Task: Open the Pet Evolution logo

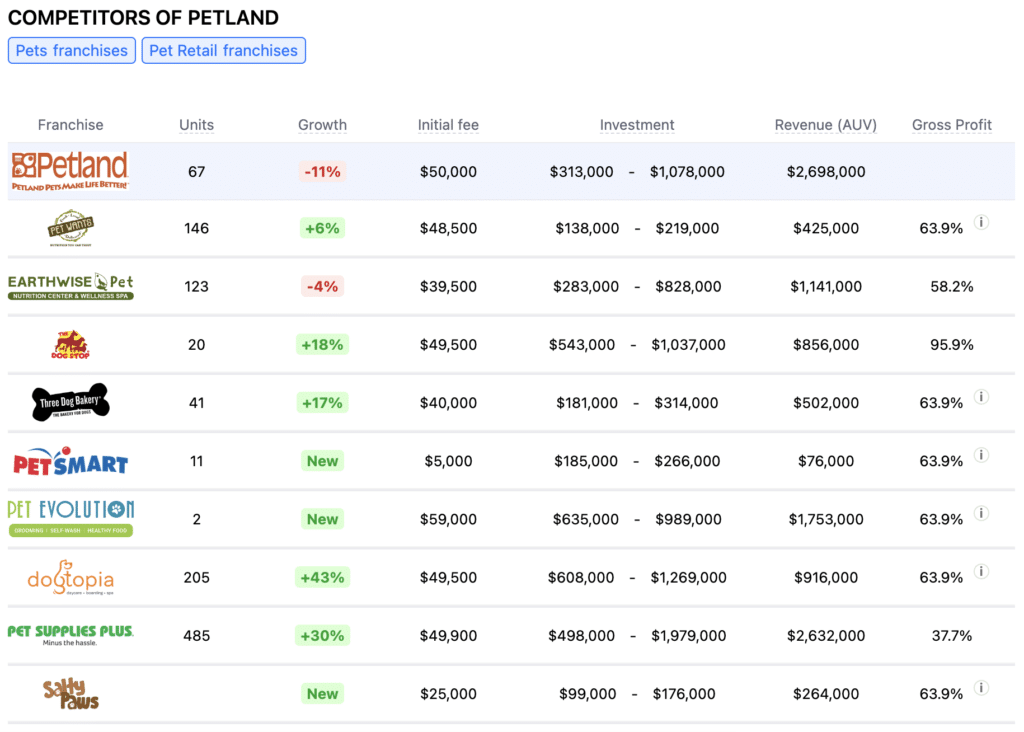Action: [71, 518]
